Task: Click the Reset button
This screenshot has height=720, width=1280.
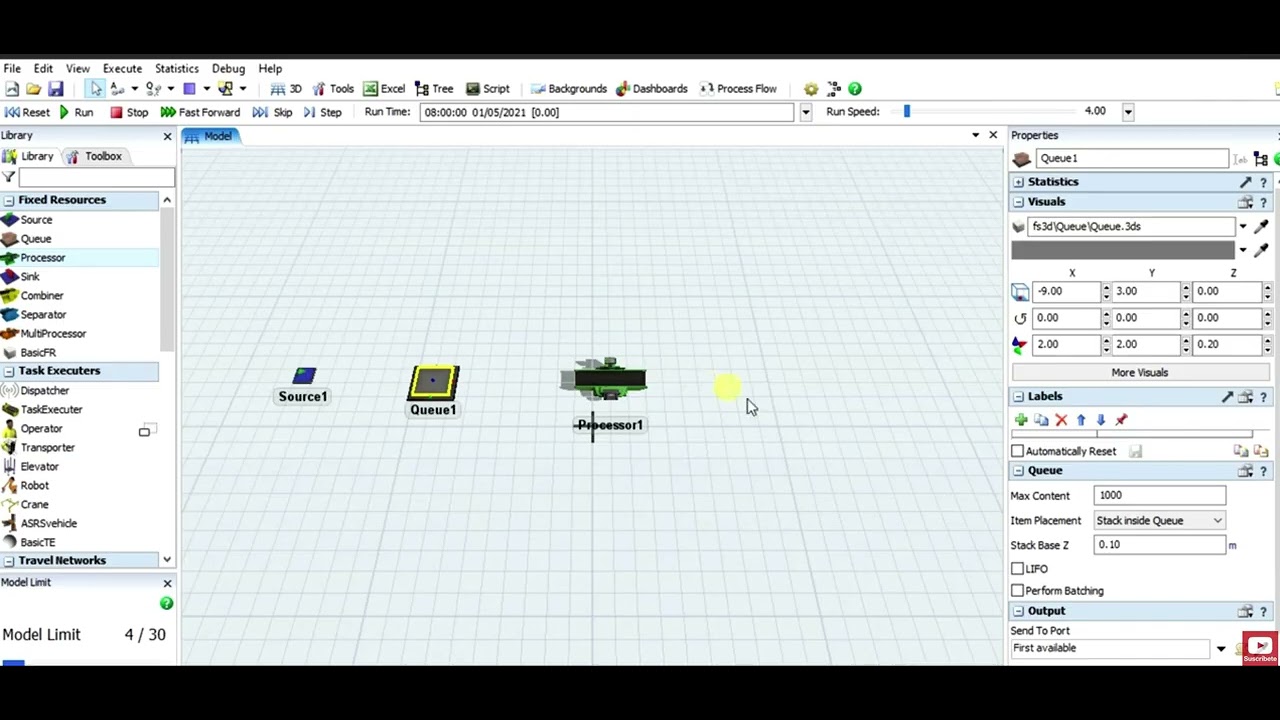Action: (28, 113)
